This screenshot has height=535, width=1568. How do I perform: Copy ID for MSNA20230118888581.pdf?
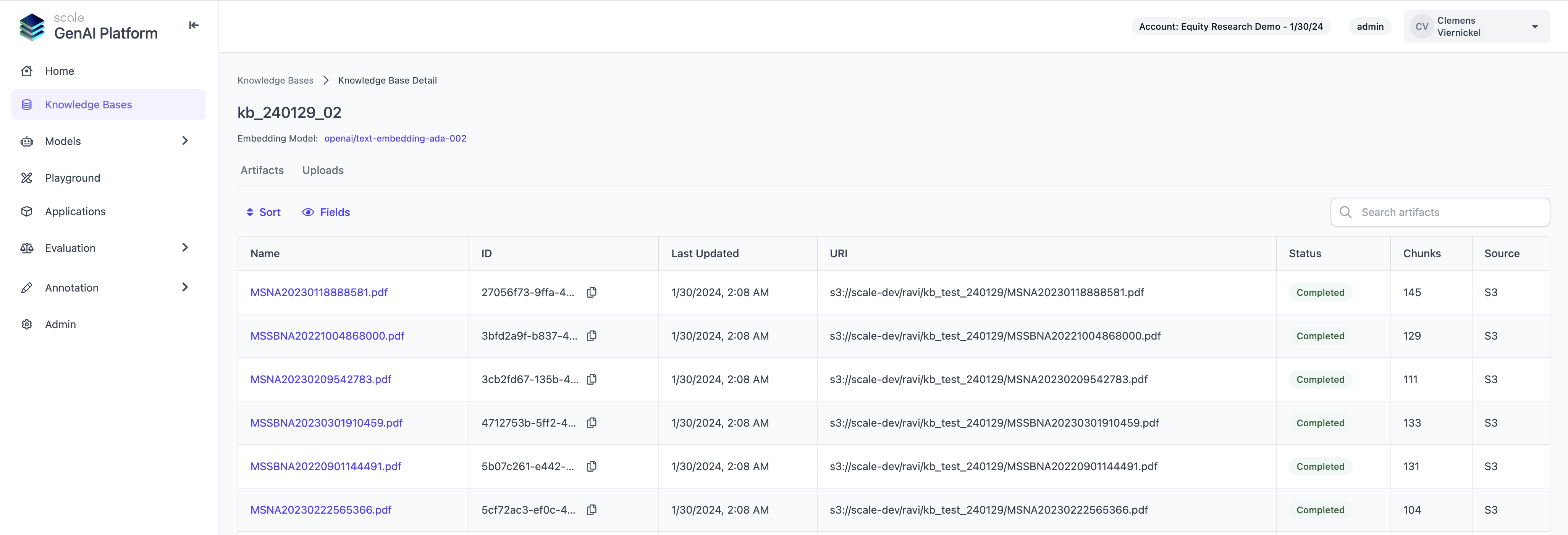click(x=591, y=292)
